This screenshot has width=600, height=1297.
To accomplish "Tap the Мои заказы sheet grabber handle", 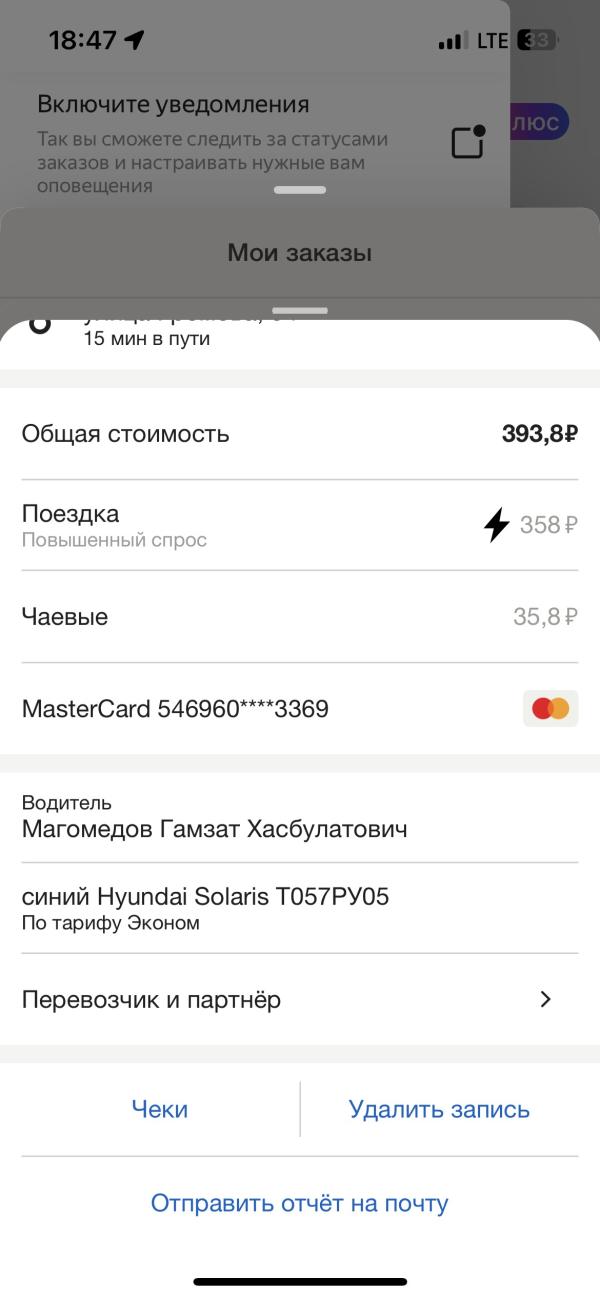I will [x=299, y=190].
